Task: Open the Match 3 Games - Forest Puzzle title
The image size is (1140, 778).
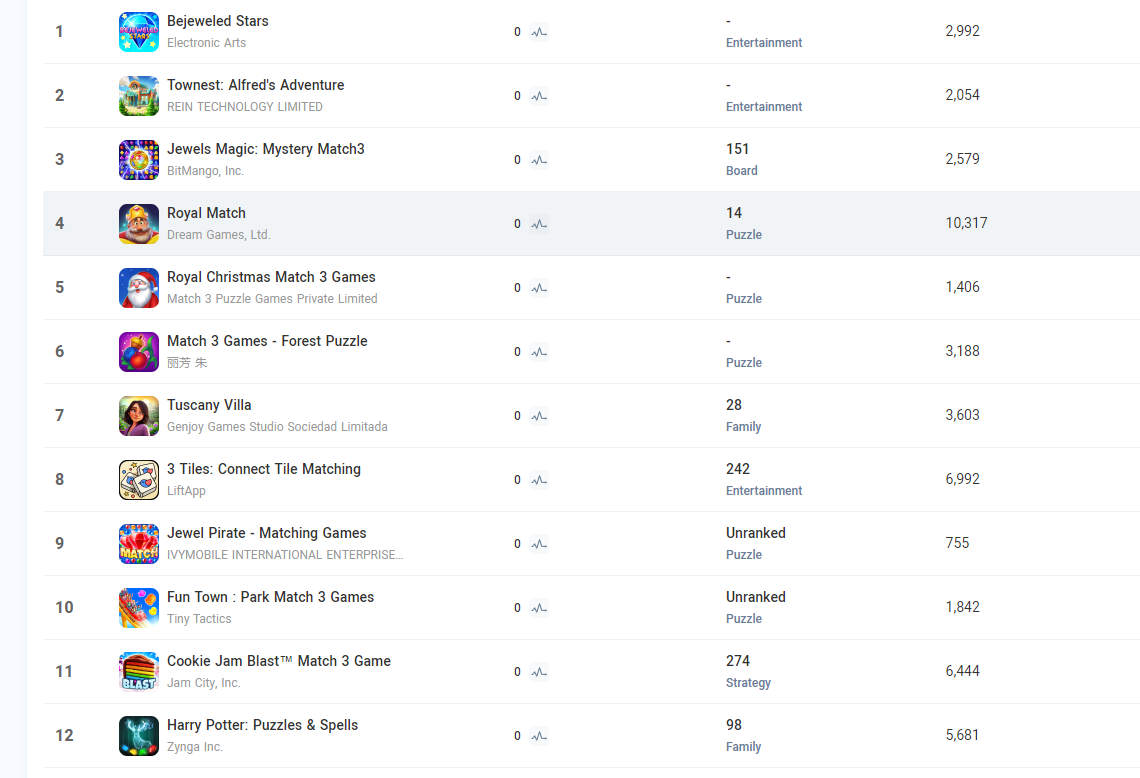Action: 267,341
